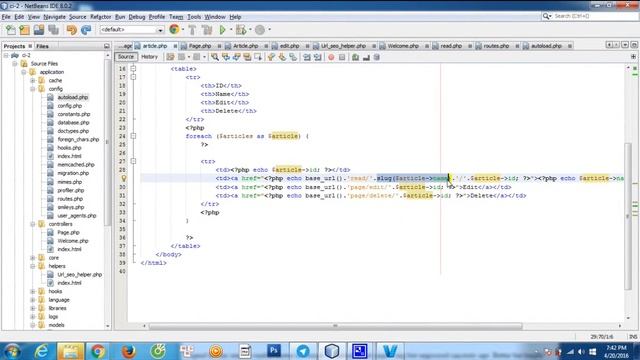This screenshot has height=360, width=640.
Task: Click the Shift Line Right icon
Action: coord(318,57)
